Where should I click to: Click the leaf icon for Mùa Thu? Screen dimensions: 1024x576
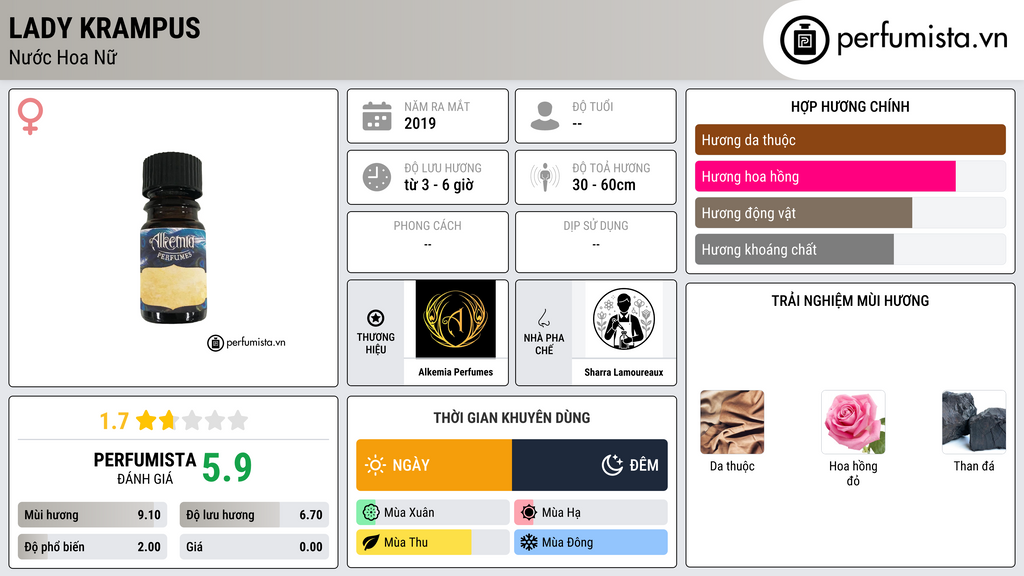[x=370, y=542]
